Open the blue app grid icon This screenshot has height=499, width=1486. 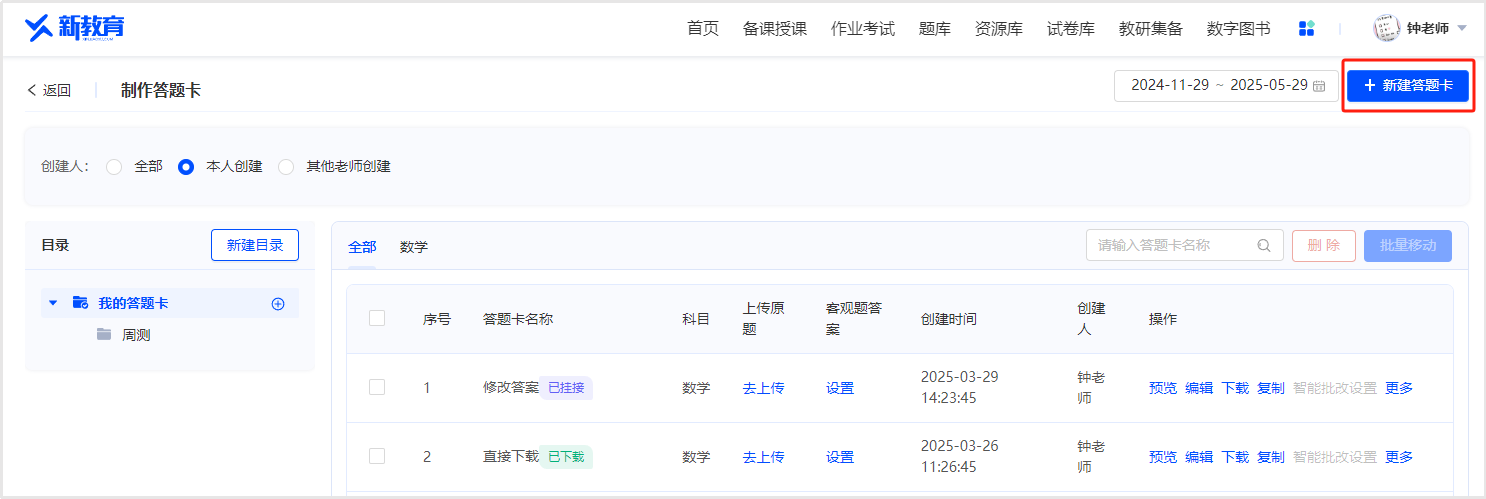pos(1306,29)
